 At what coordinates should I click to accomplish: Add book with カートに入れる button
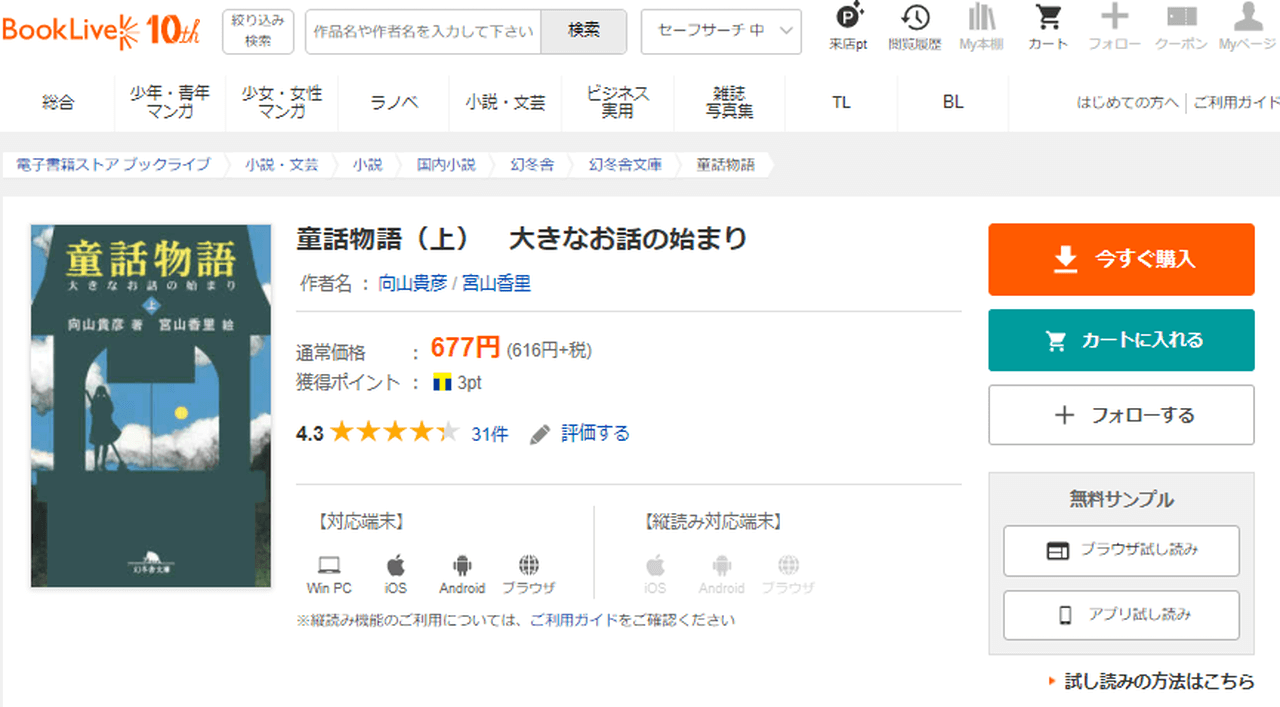tap(1121, 340)
